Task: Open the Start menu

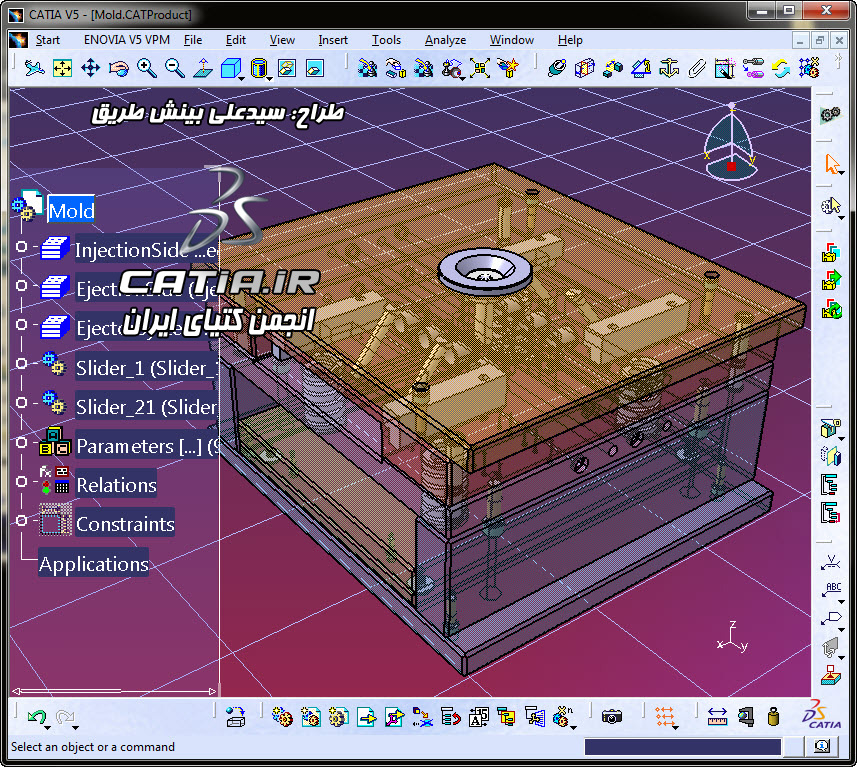Action: pos(48,40)
